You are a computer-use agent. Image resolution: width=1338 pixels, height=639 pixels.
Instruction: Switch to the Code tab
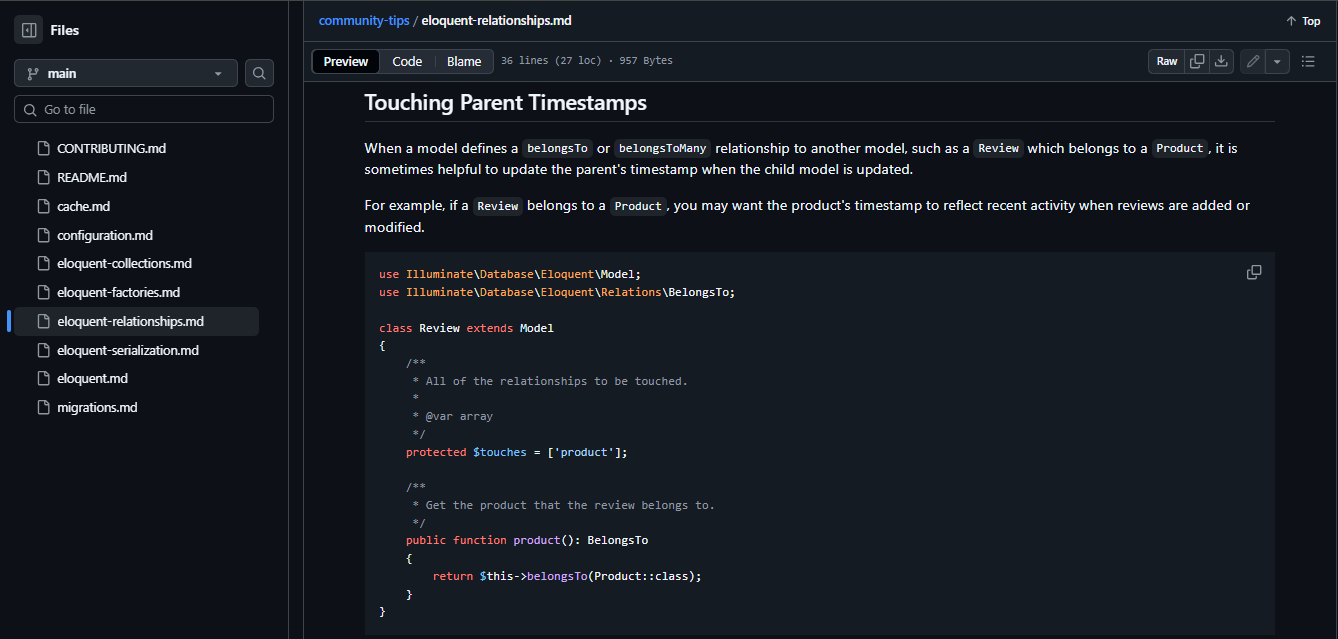coord(407,61)
